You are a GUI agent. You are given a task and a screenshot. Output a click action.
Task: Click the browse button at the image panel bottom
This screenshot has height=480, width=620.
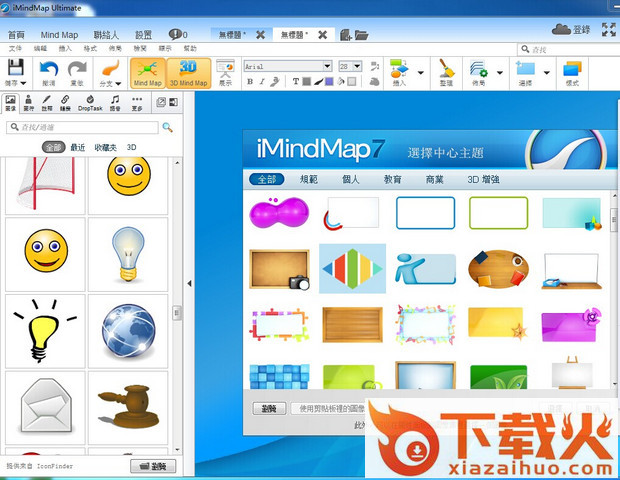tap(153, 466)
